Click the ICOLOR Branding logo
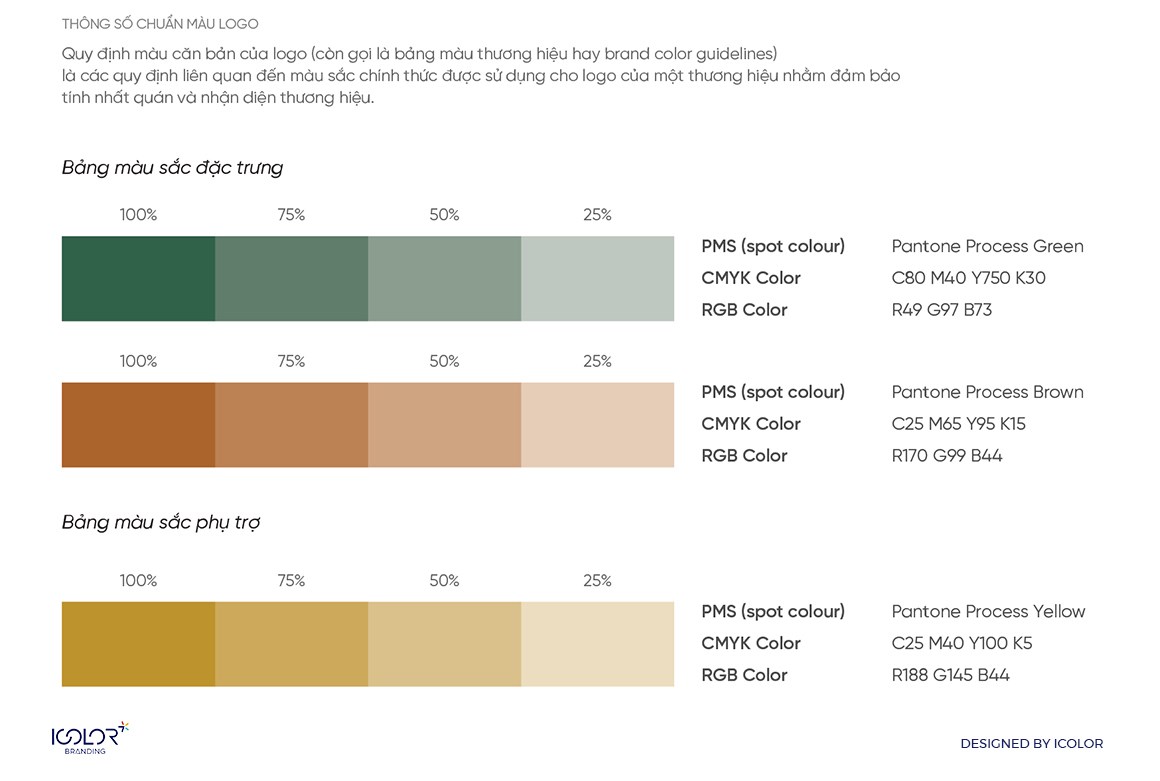The width and height of the screenshot is (1160, 781). pyautogui.click(x=90, y=738)
